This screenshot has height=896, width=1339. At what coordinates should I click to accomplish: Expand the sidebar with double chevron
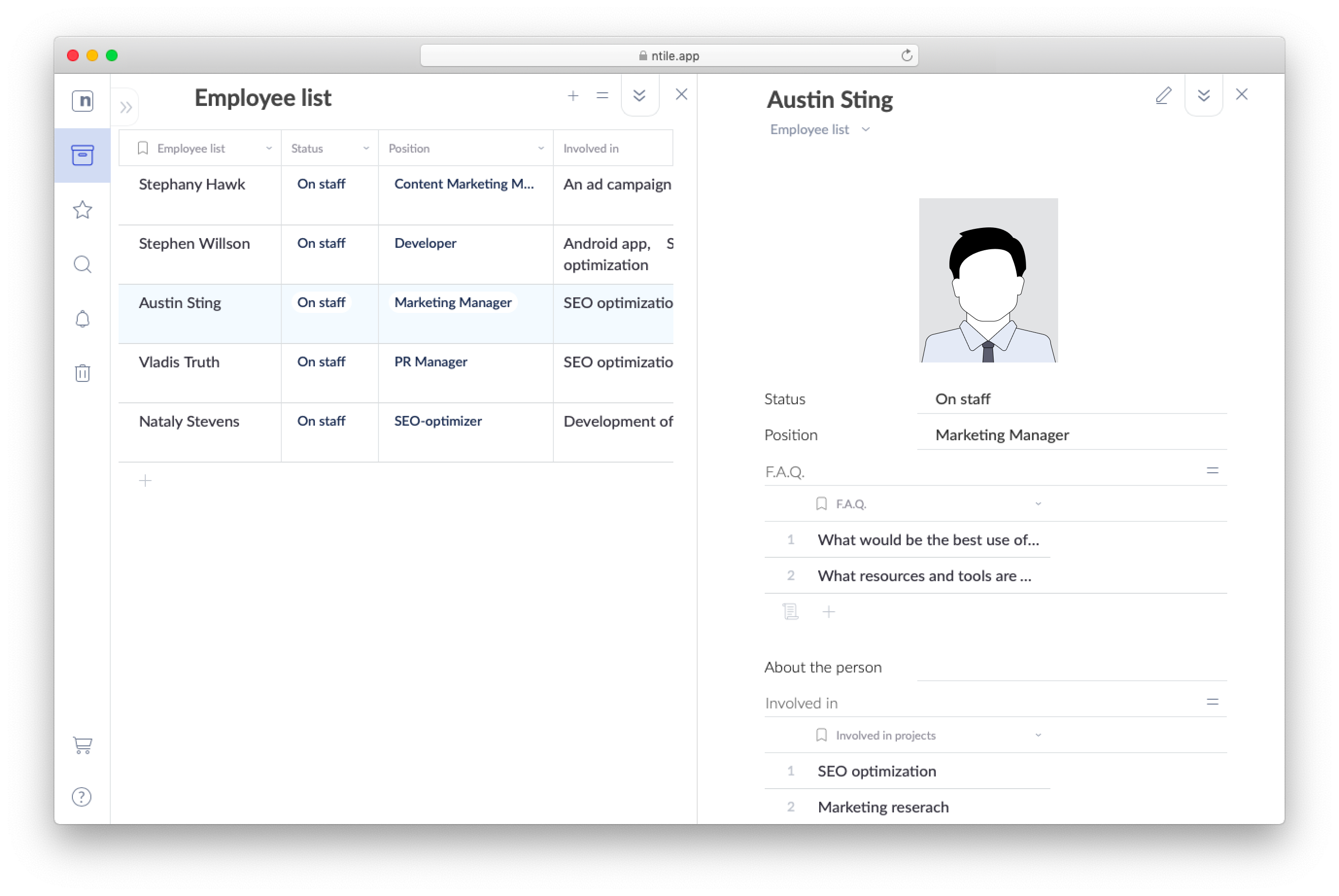(x=126, y=107)
